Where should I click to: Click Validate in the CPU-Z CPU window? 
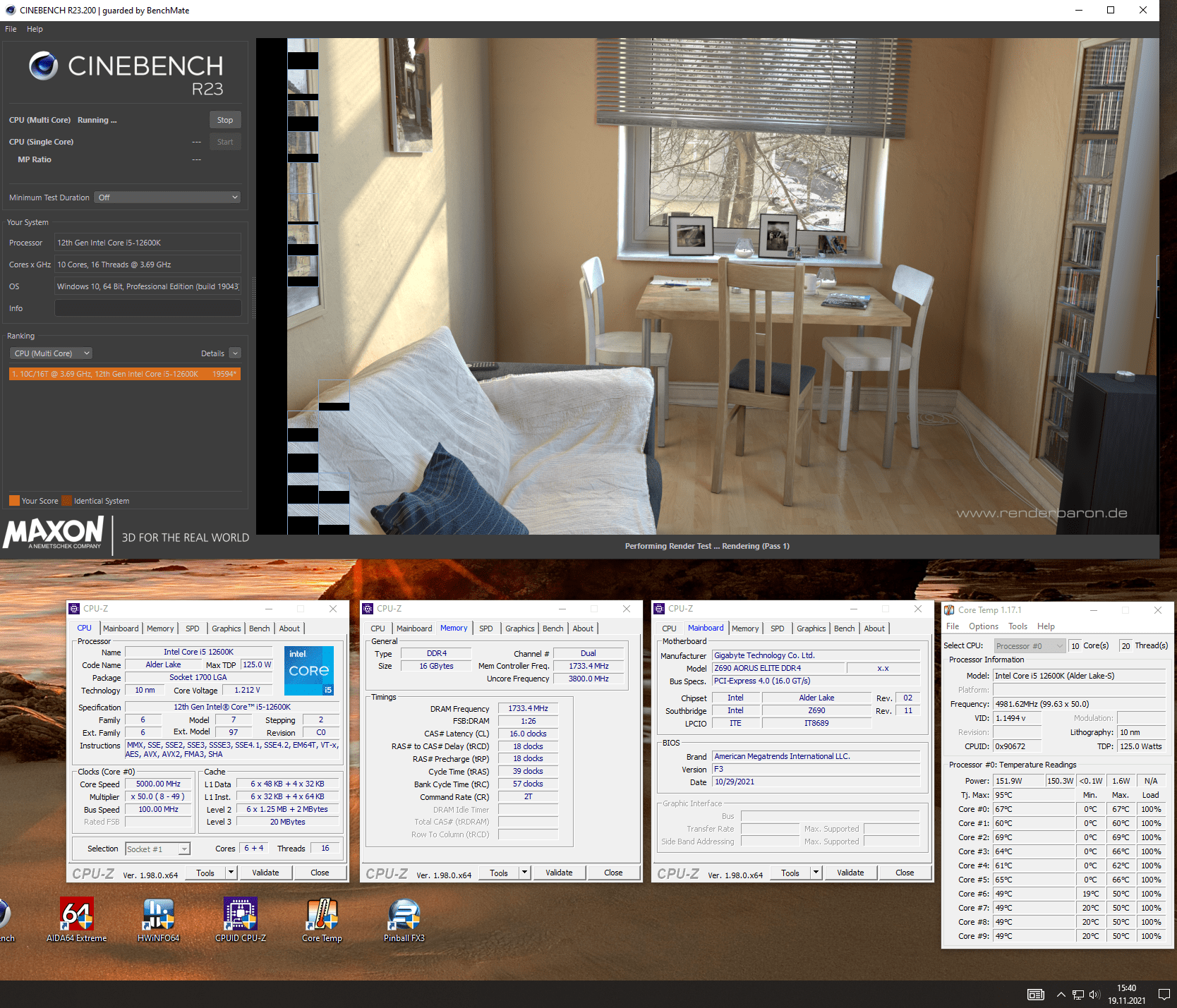click(265, 873)
